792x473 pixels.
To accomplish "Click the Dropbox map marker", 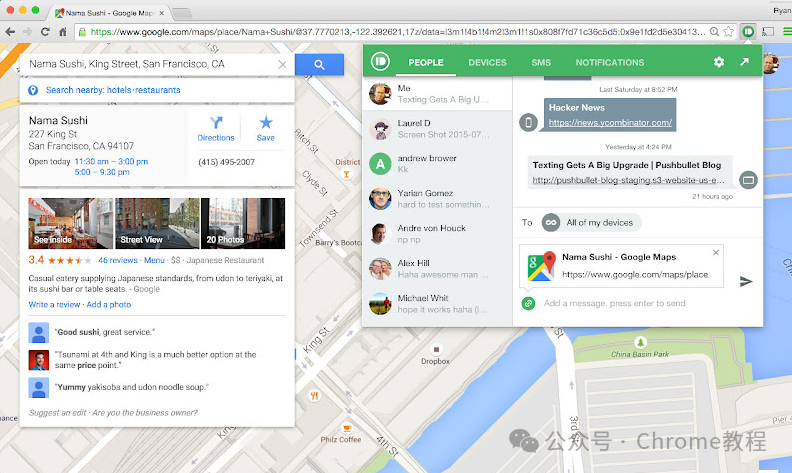I will click(436, 350).
